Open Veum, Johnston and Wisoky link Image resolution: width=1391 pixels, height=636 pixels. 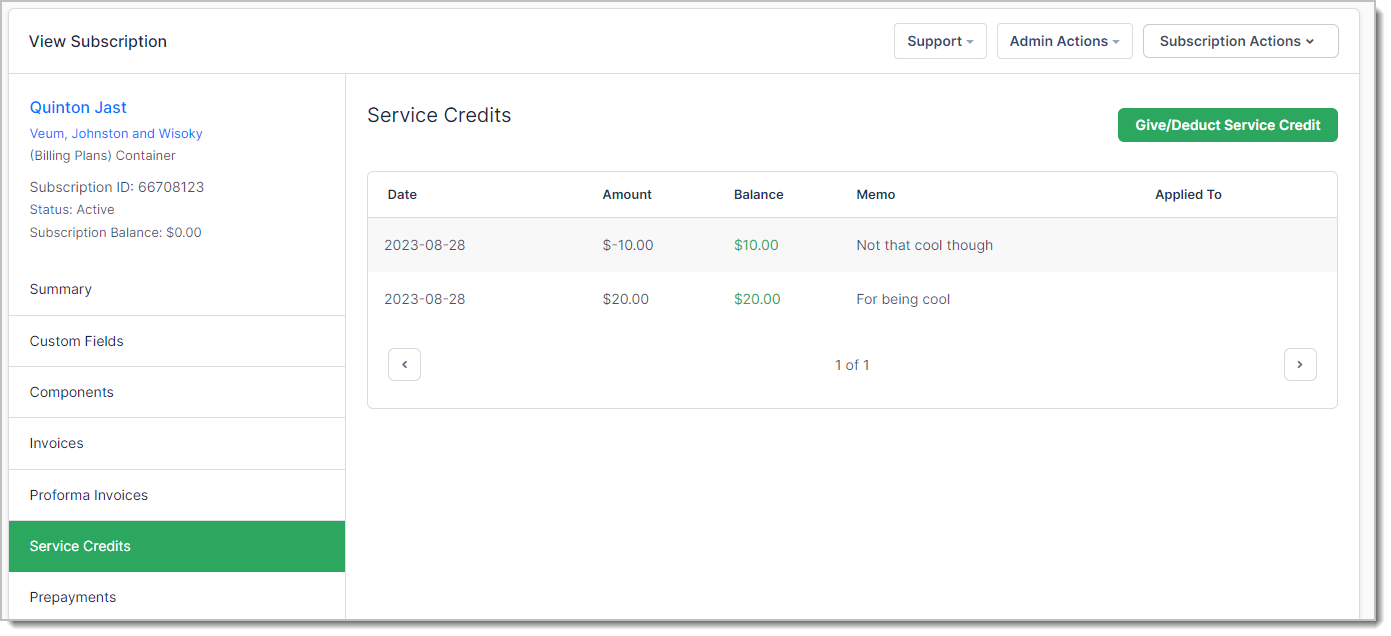click(x=116, y=133)
